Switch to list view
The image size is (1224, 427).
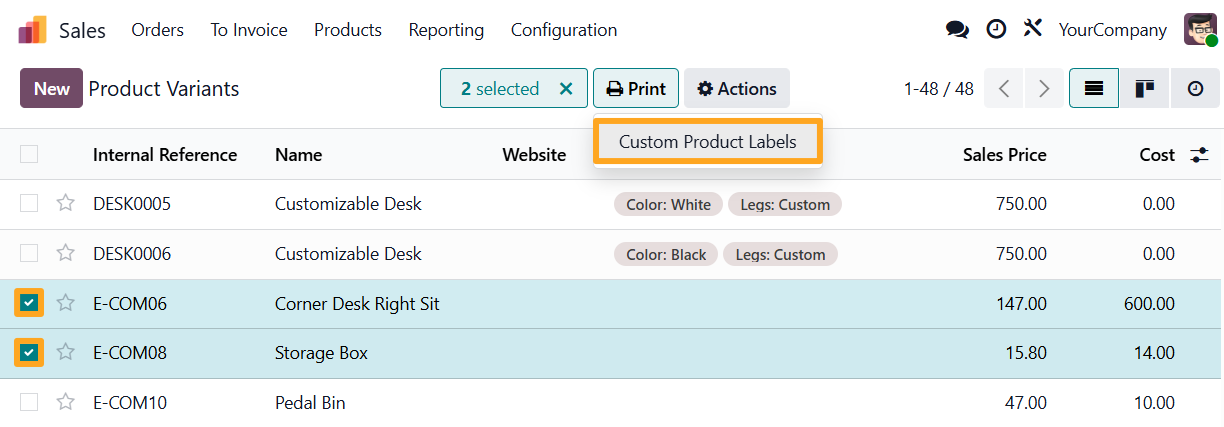point(1094,89)
